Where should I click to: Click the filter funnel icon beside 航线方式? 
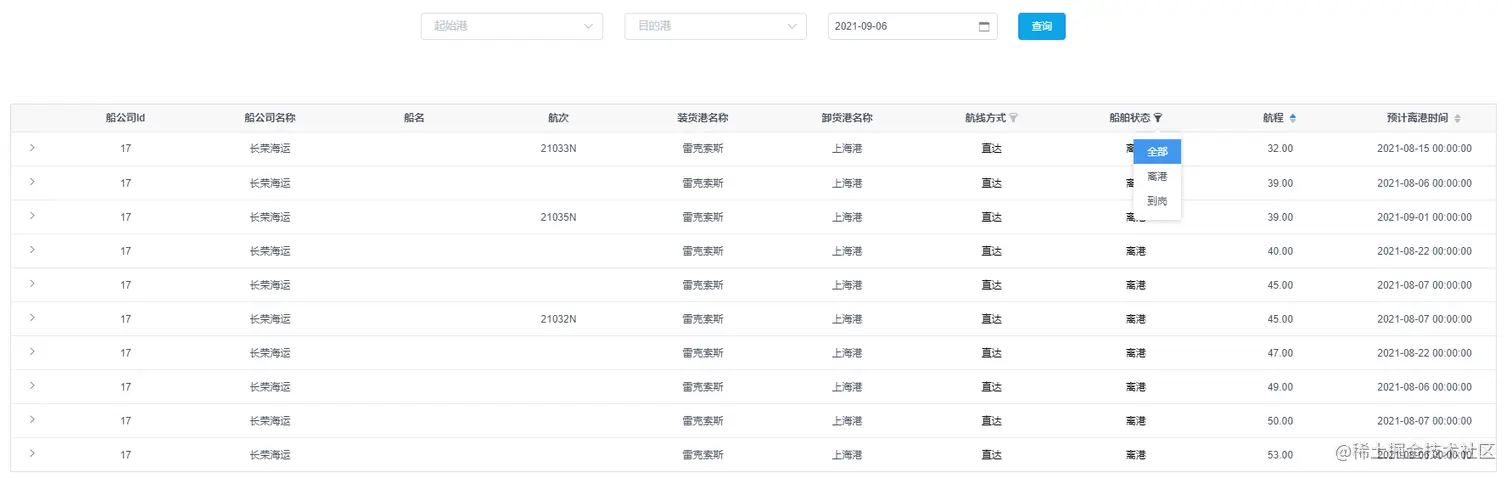[1013, 118]
